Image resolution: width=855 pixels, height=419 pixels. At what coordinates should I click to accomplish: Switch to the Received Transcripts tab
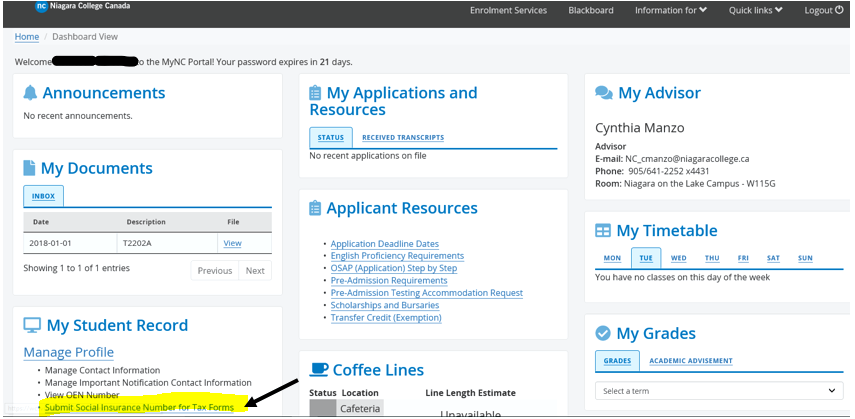point(403,138)
